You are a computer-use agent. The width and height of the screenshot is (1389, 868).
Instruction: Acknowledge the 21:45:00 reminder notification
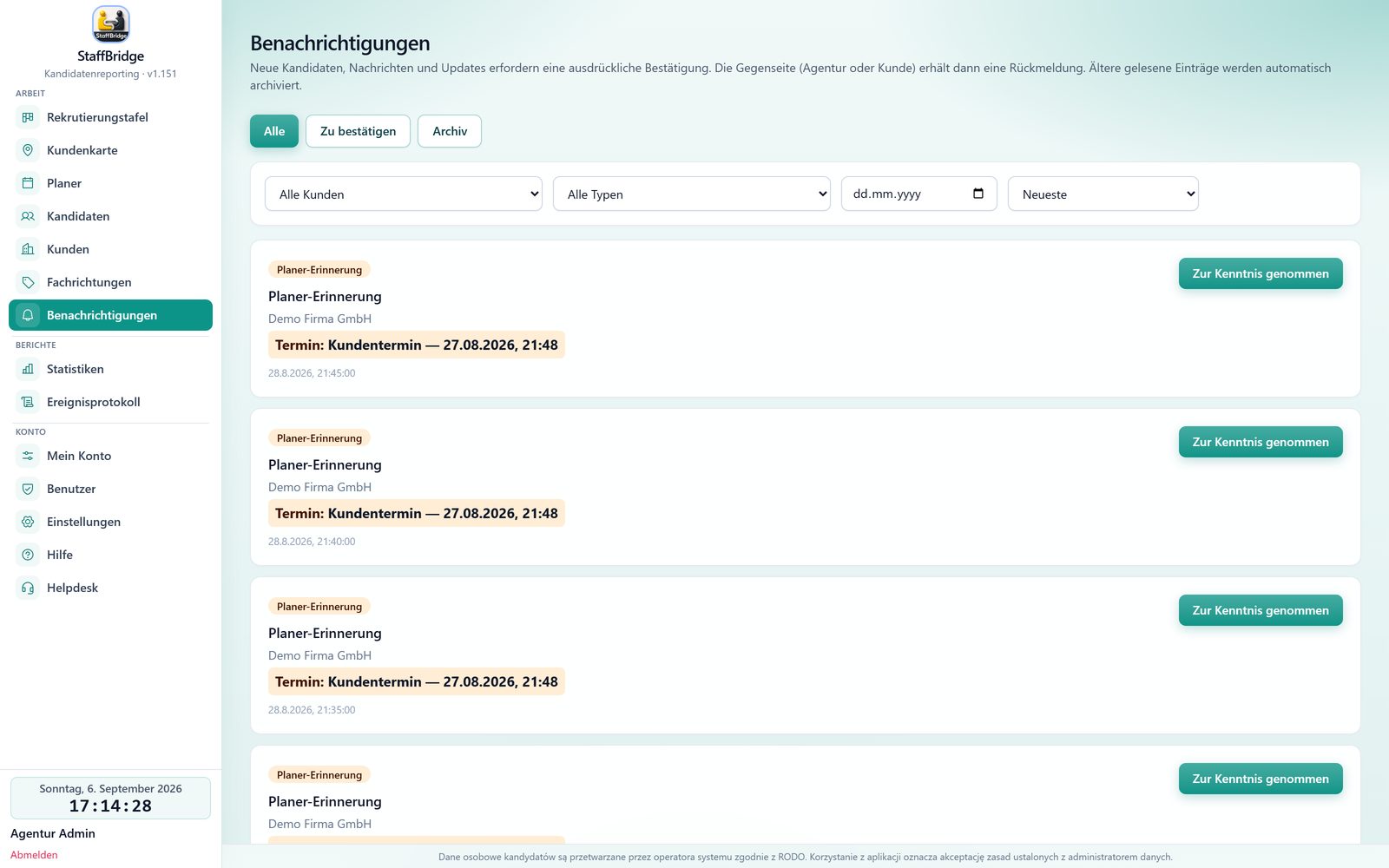[1261, 273]
